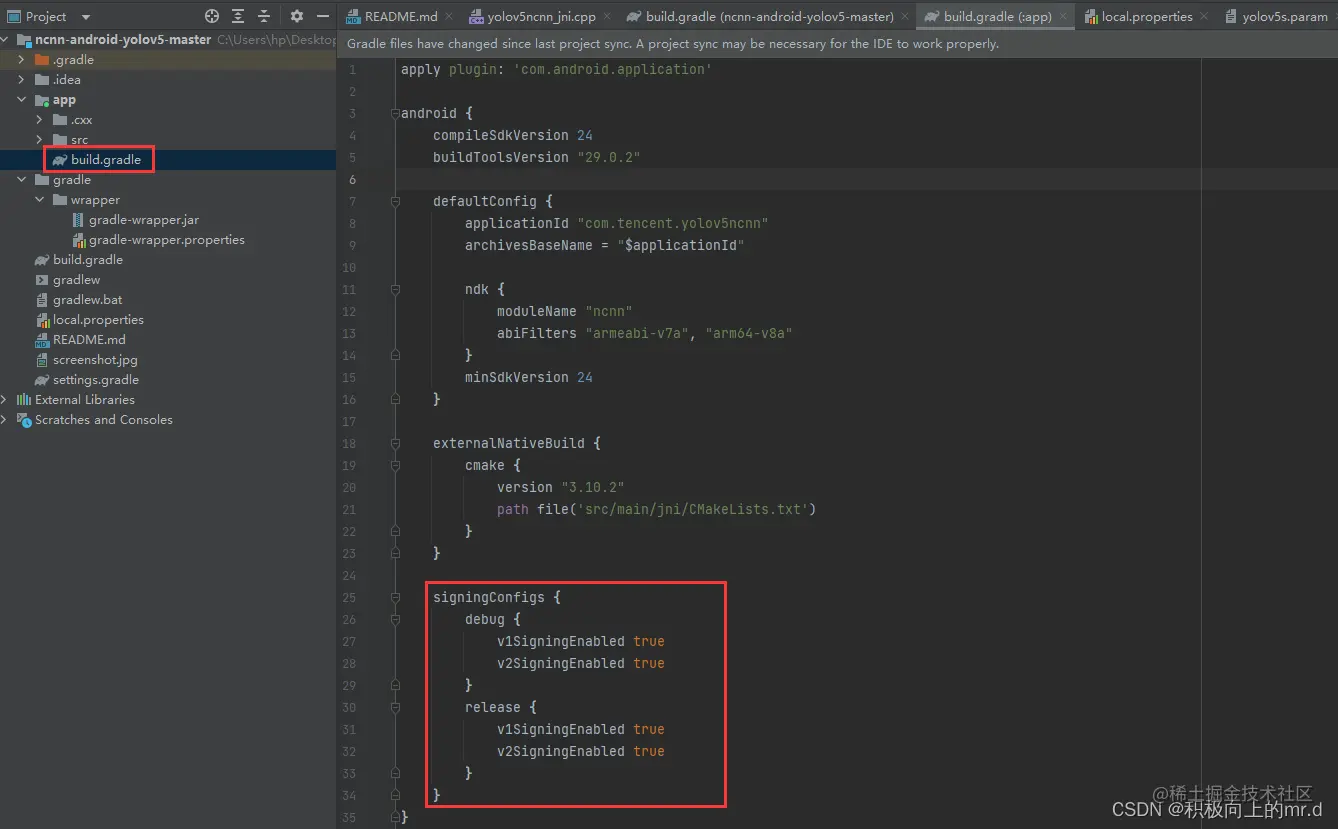Click v2SigningEnabled true under release
The image size is (1338, 829).
point(580,751)
